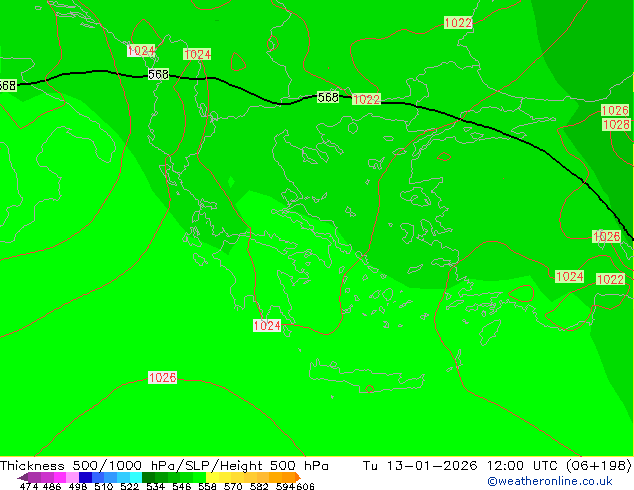This screenshot has width=634, height=490.
Task: Click the forecast date "Tu 13-01-2026 12:00 UTC"
Action: coord(459,466)
